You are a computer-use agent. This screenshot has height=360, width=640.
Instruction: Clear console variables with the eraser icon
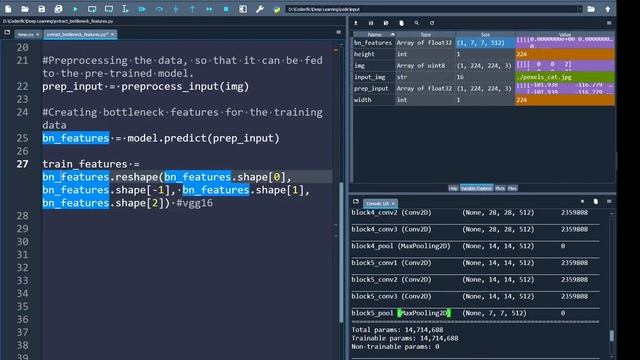click(x=596, y=202)
